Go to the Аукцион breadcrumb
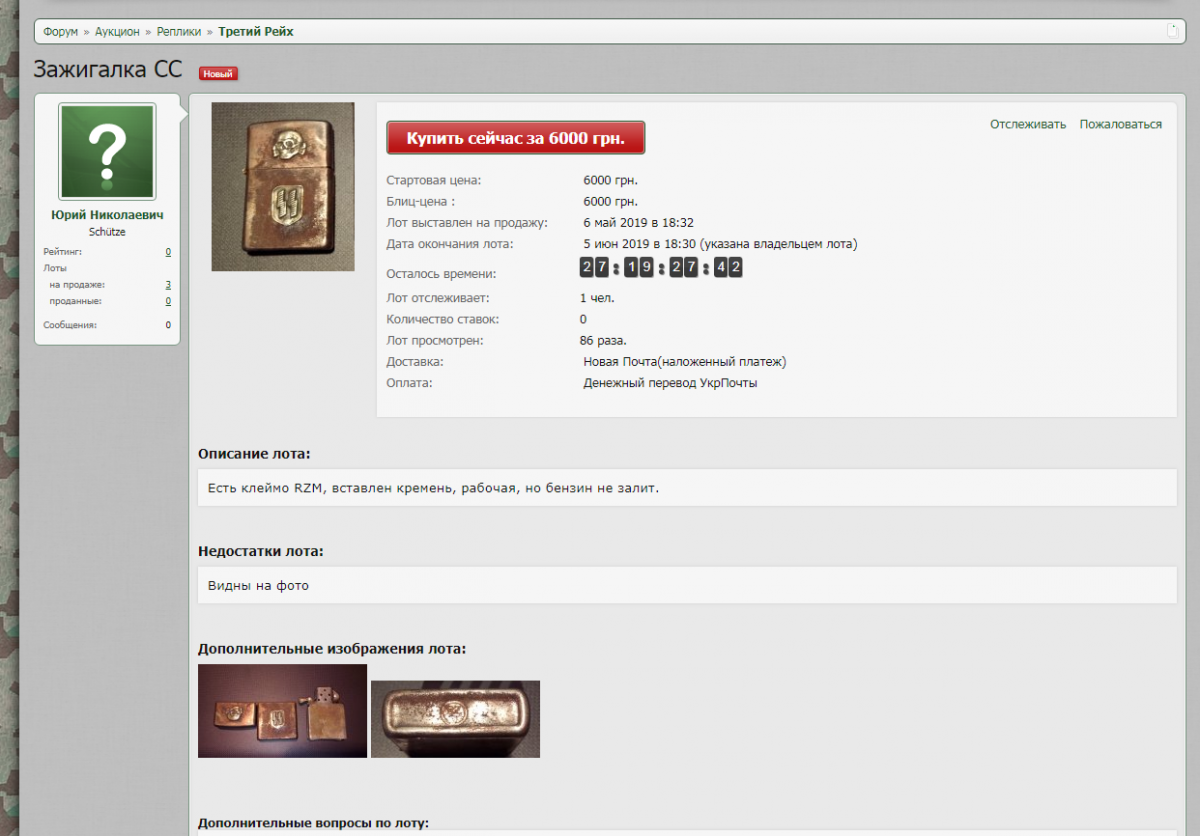The width and height of the screenshot is (1200, 836). [x=117, y=32]
